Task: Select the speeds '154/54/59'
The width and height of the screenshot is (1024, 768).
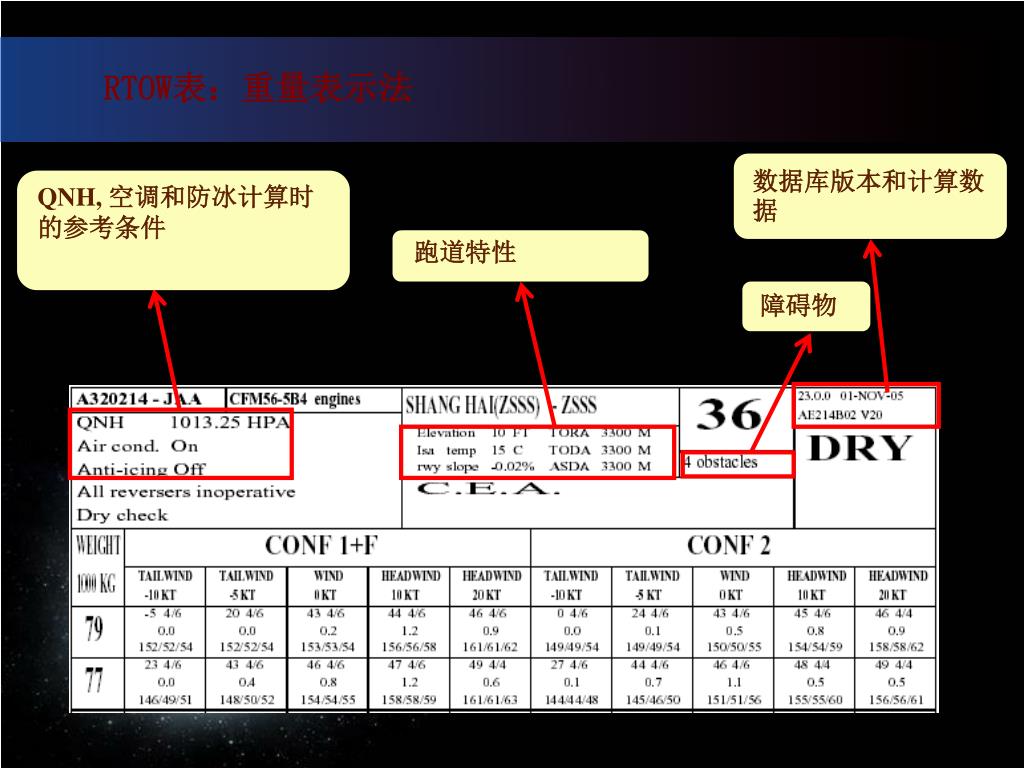Action: 814,647
